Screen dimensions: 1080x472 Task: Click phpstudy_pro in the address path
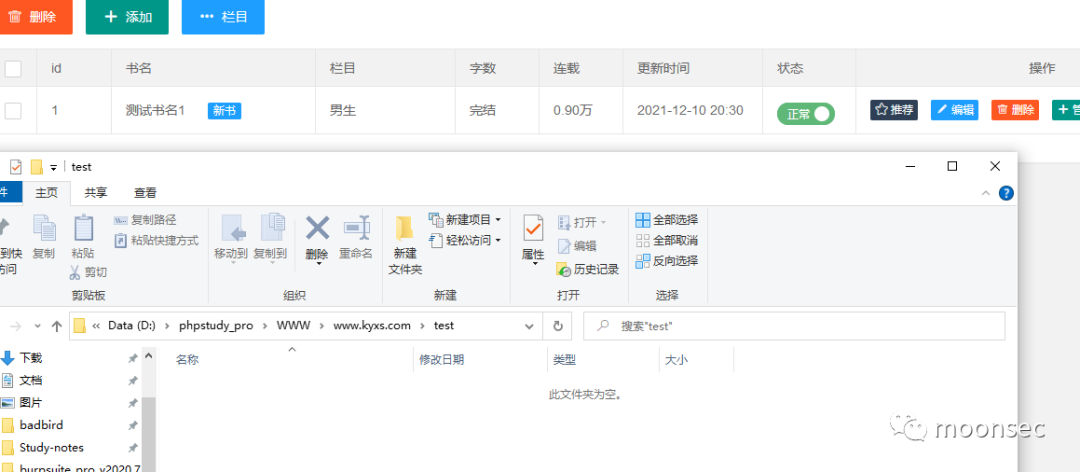(216, 325)
